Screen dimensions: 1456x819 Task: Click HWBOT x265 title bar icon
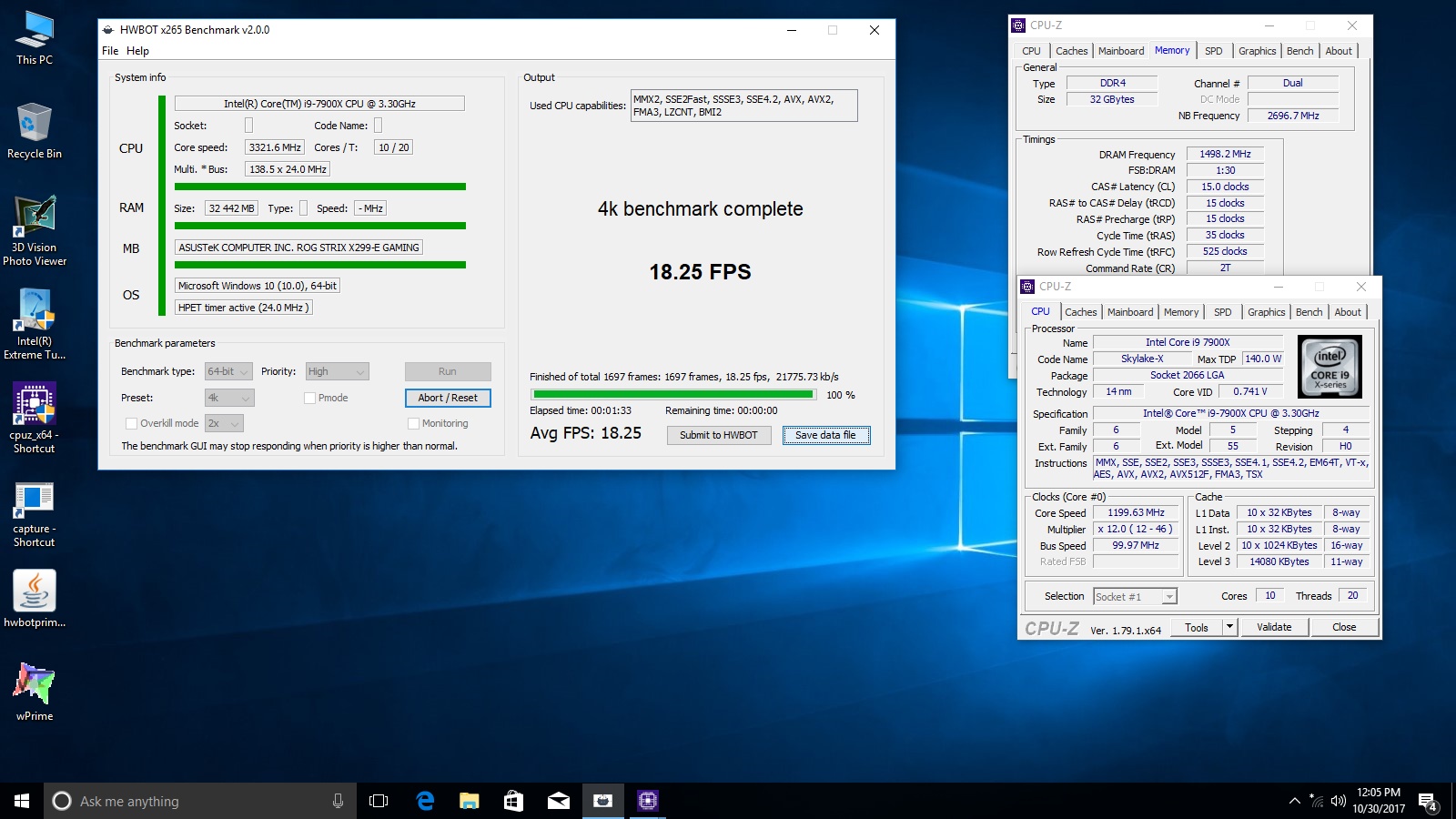[x=108, y=30]
